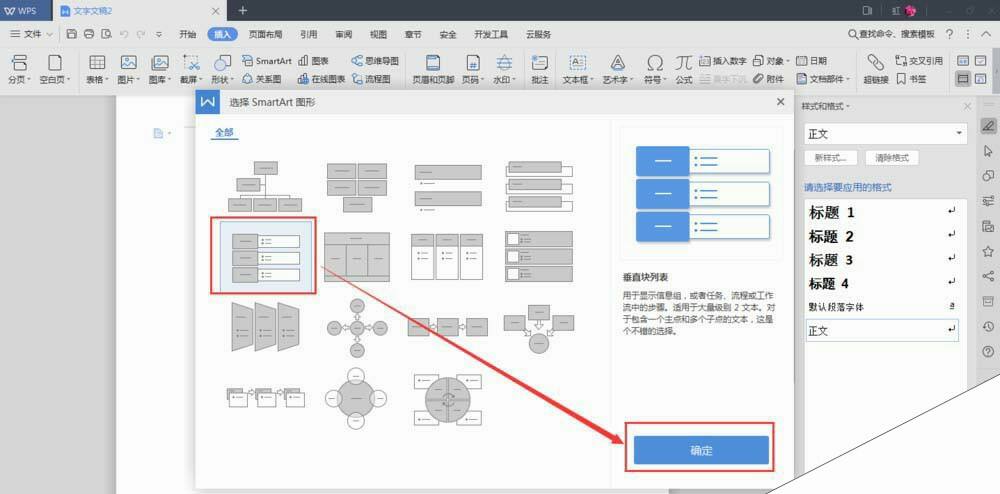
Task: Insert the date (日期)
Action: (812, 61)
